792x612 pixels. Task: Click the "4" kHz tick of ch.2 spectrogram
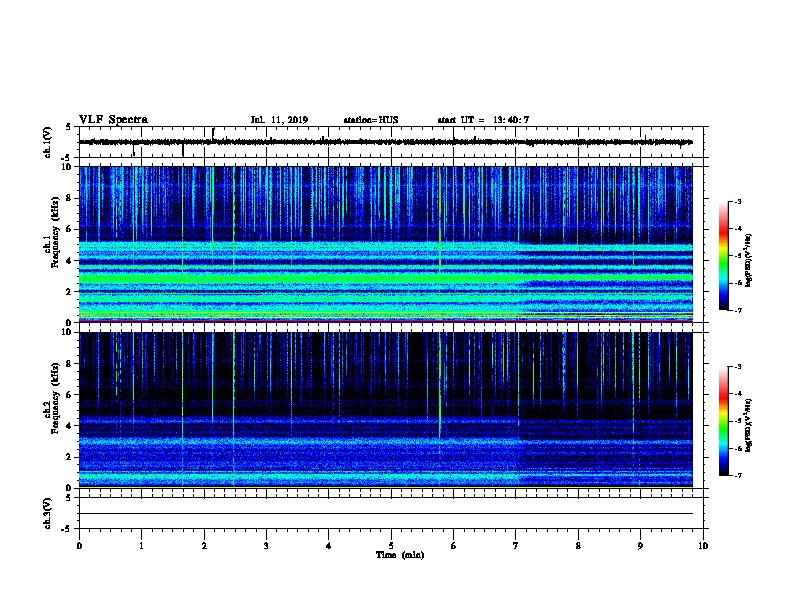71,426
